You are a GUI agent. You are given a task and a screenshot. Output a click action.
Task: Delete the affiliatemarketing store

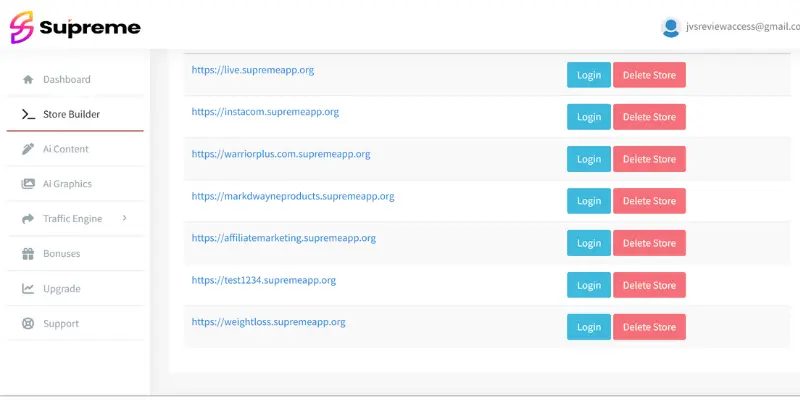(649, 243)
